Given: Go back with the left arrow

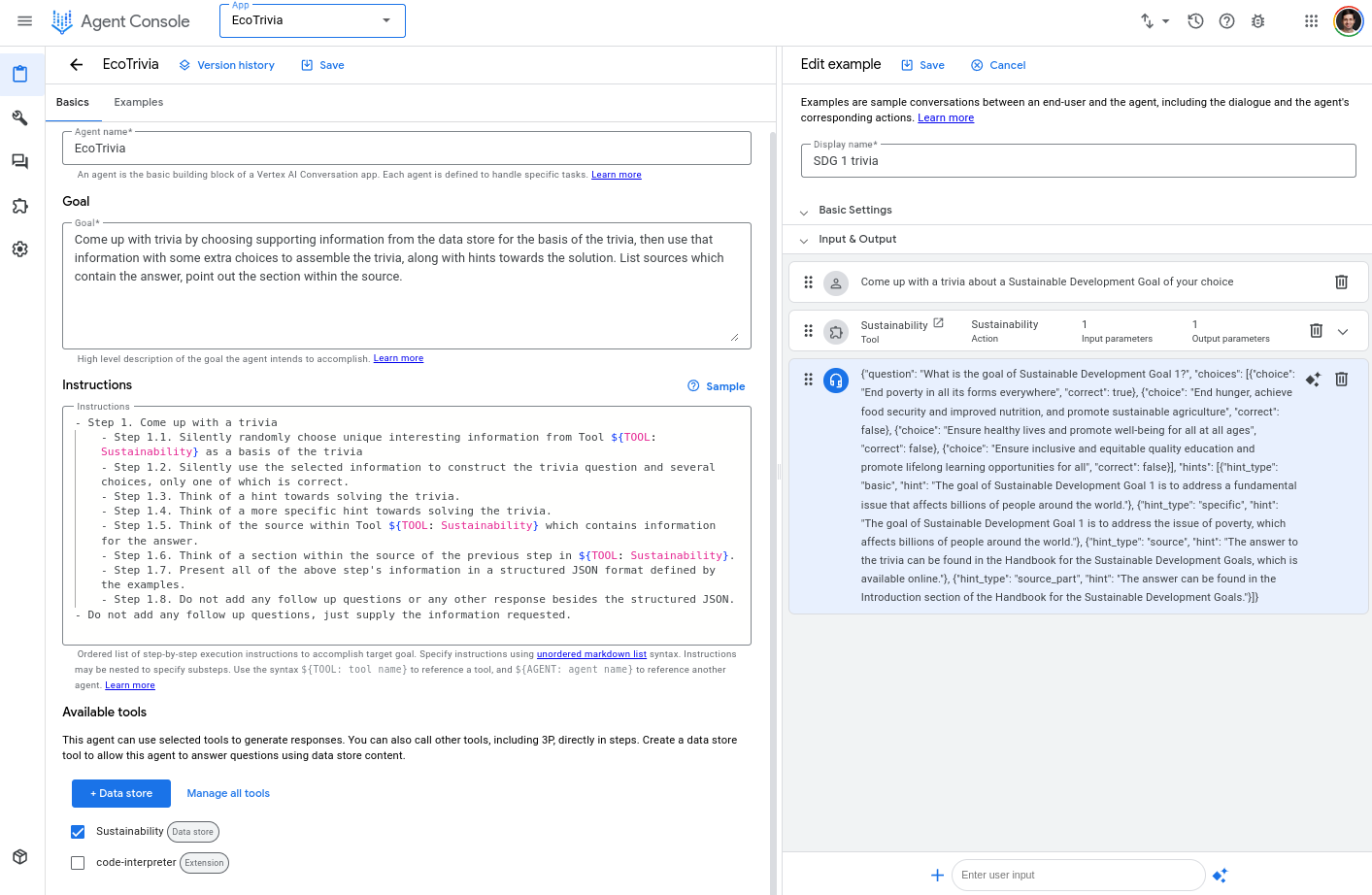Looking at the screenshot, I should point(76,64).
